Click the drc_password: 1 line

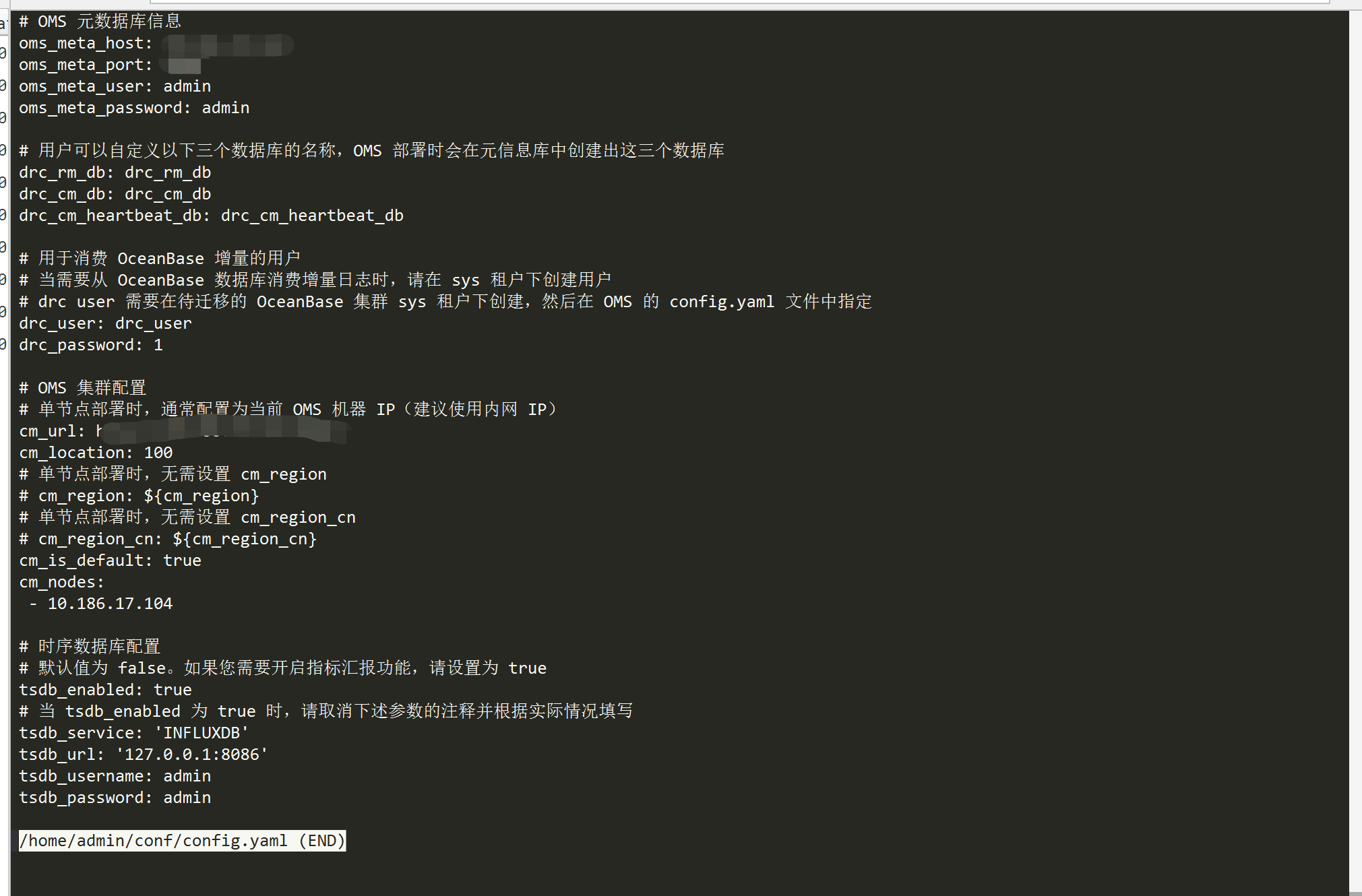coord(91,345)
